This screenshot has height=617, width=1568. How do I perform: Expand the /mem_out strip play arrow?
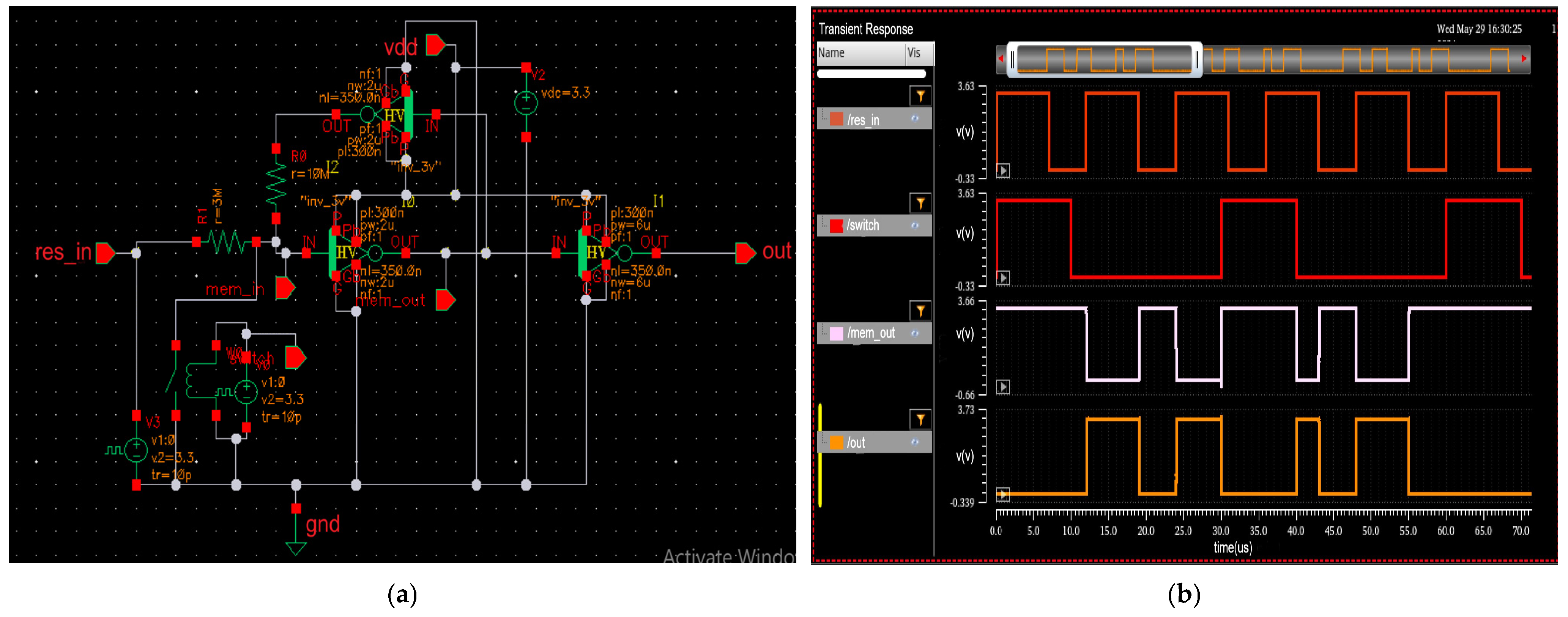[x=1002, y=387]
